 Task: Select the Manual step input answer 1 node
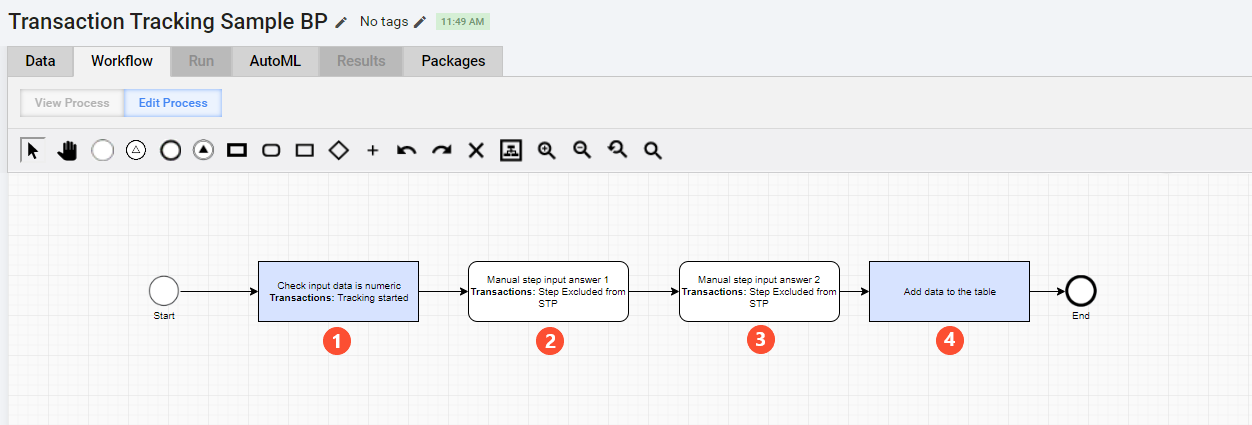point(548,291)
